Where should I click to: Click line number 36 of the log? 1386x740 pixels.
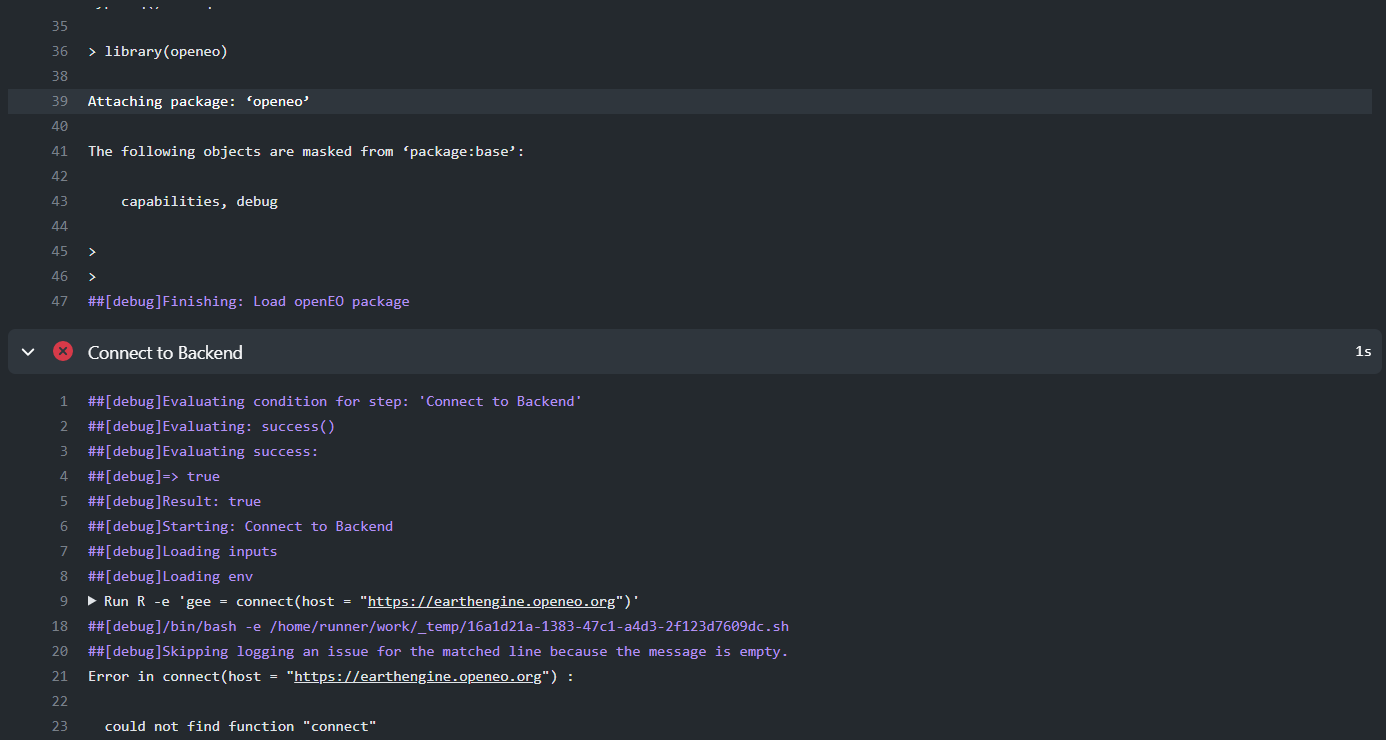[x=59, y=51]
